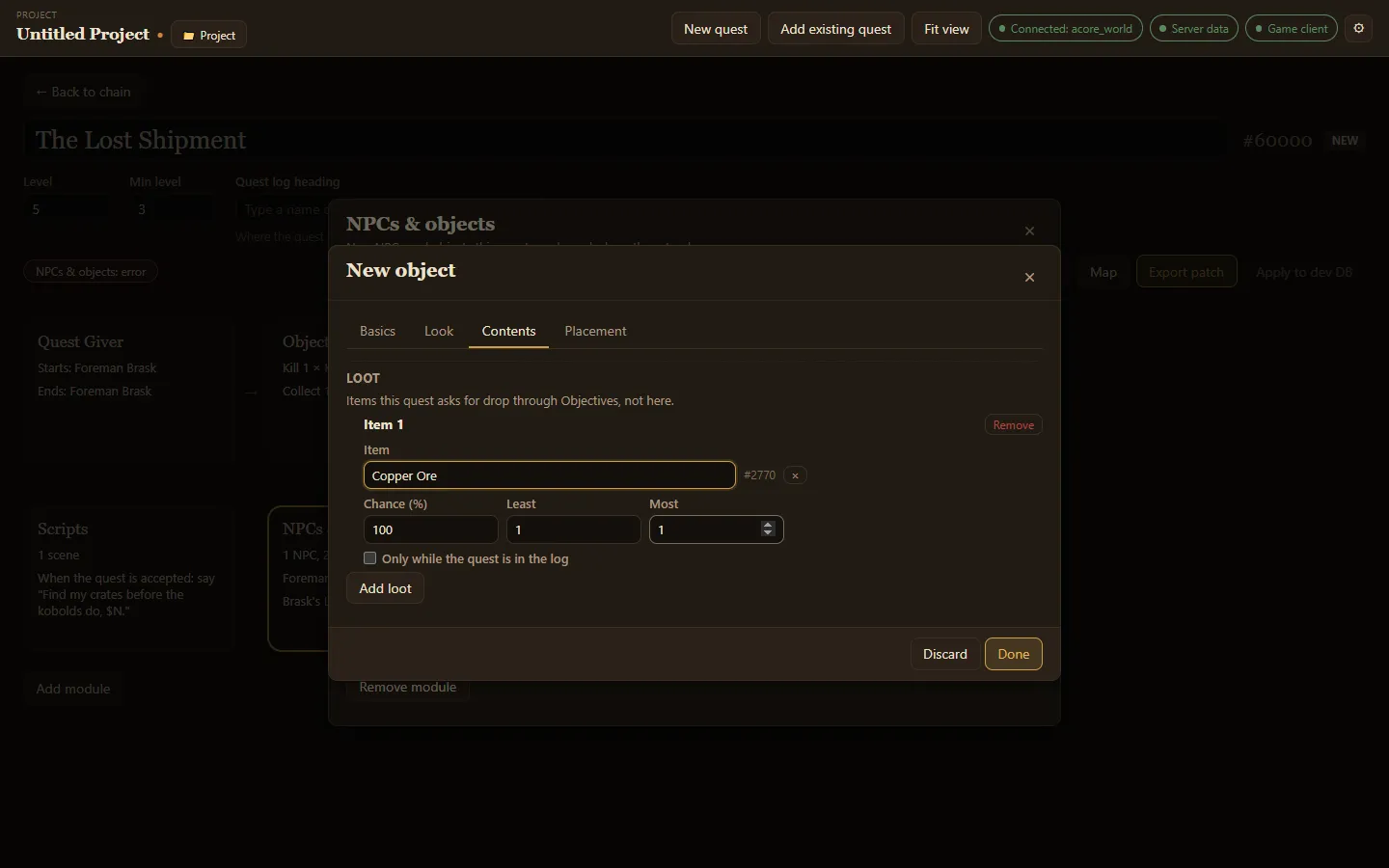
Task: Close the NPCs & objects dialog
Action: point(1029,231)
